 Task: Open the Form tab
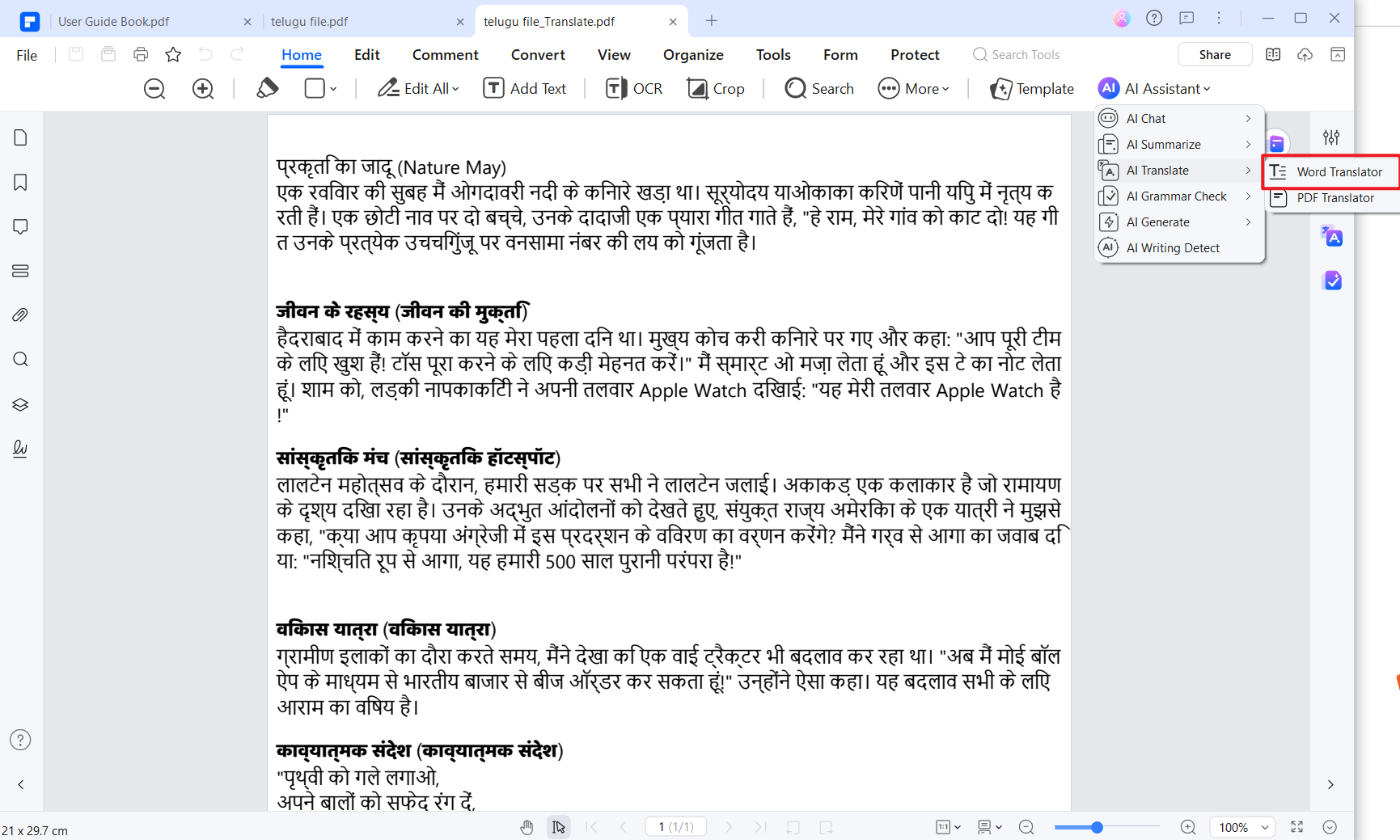click(840, 55)
